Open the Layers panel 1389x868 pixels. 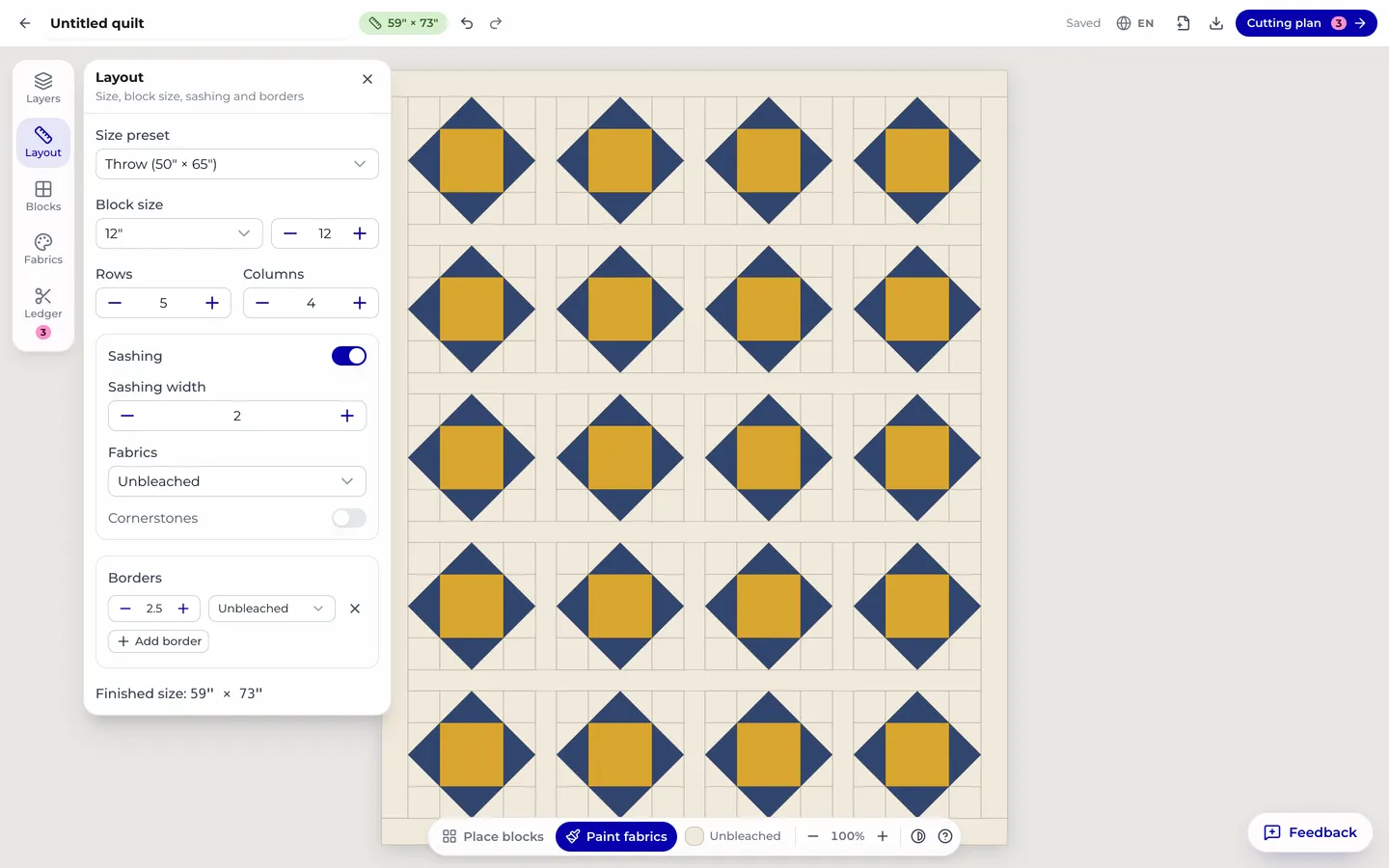pos(43,88)
